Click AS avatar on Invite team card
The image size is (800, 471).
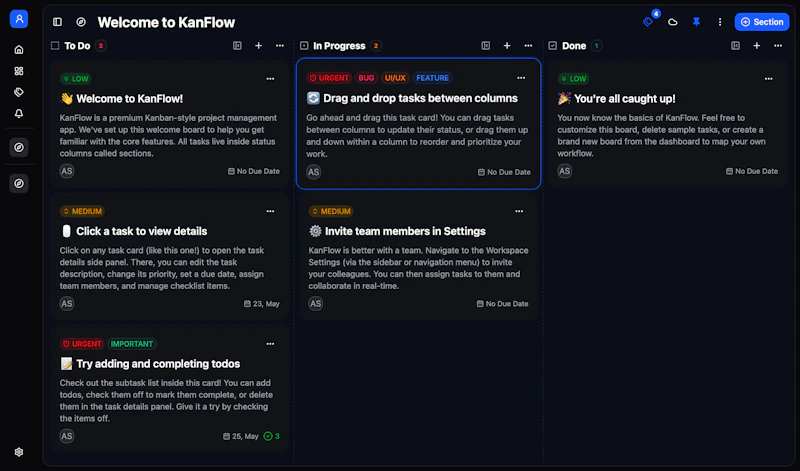point(316,304)
